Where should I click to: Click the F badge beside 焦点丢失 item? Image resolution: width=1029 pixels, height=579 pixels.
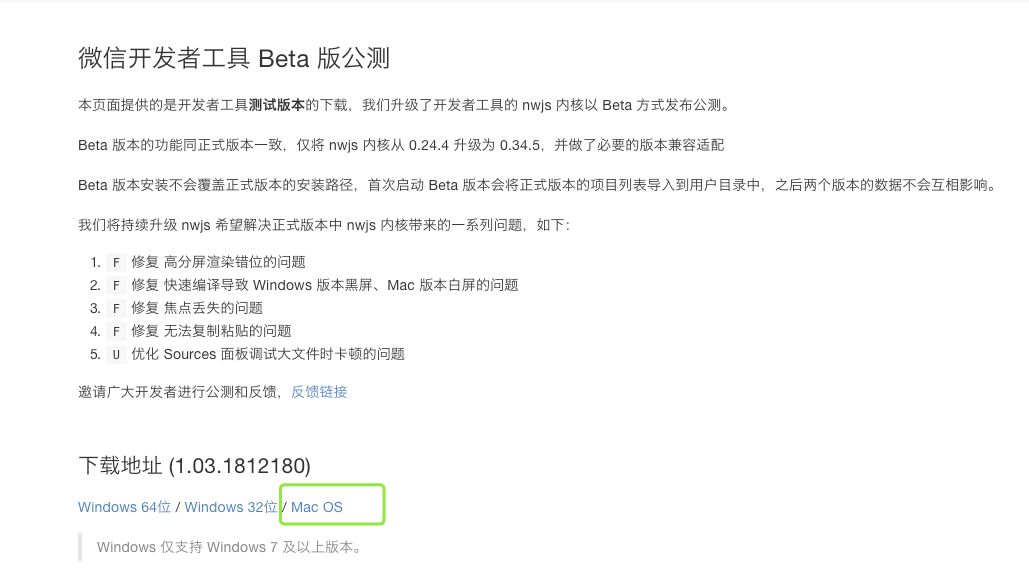(116, 309)
